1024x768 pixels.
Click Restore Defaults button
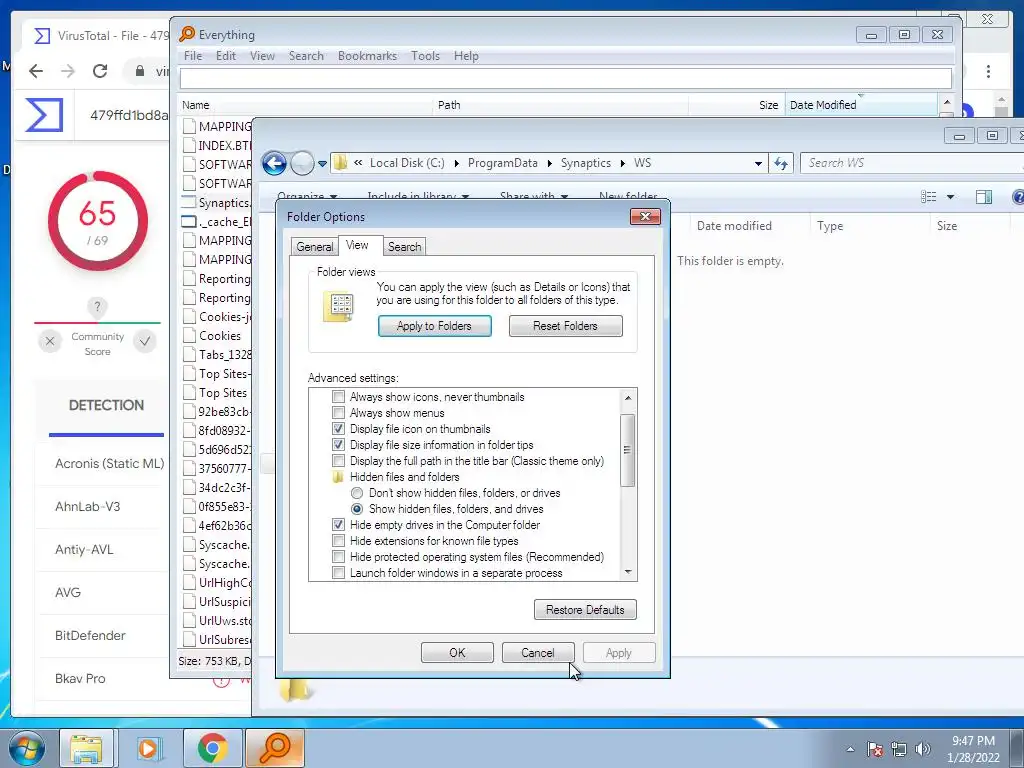click(585, 610)
